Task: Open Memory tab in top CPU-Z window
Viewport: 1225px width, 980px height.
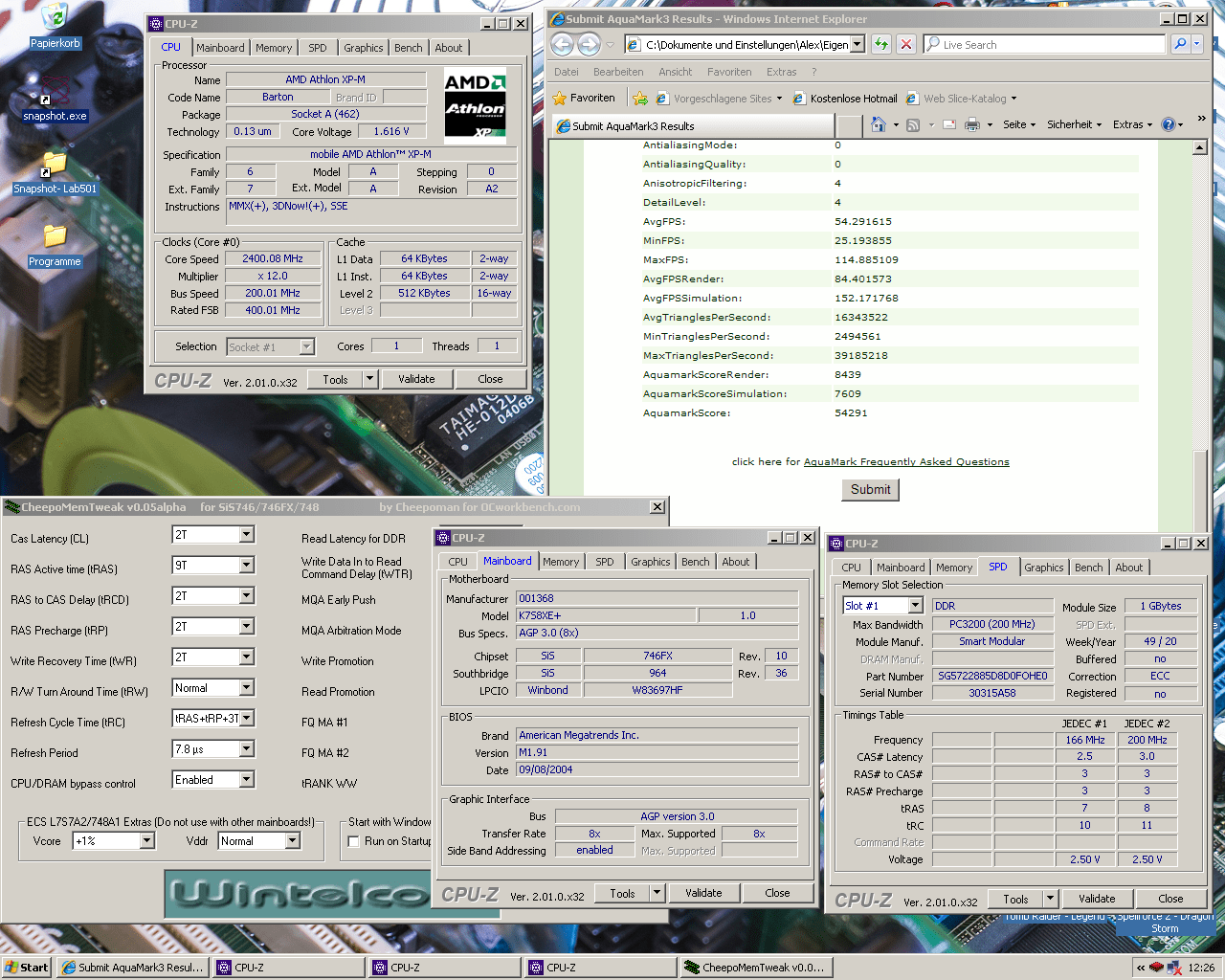Action: (274, 48)
